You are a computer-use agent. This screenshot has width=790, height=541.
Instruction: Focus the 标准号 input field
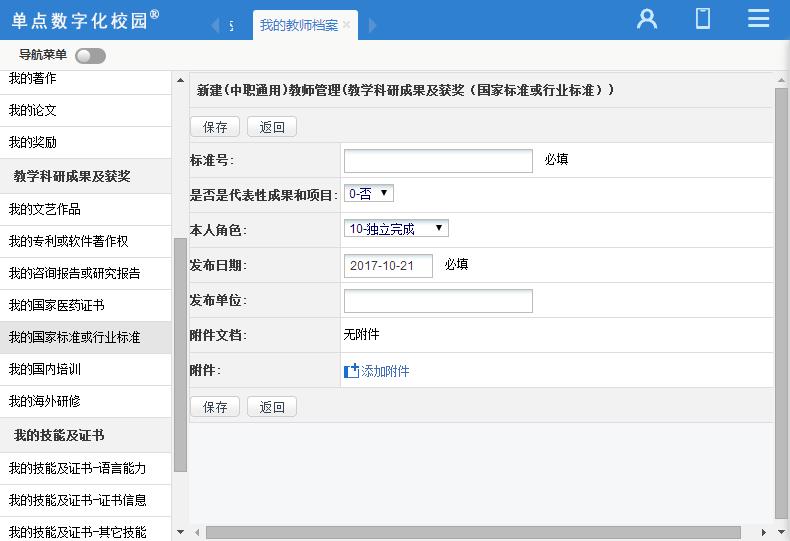(438, 161)
